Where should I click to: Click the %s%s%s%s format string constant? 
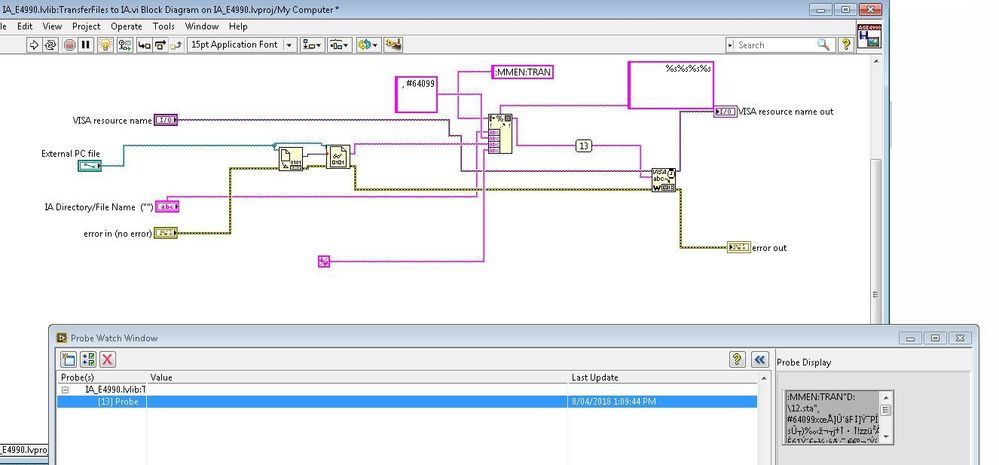671,85
